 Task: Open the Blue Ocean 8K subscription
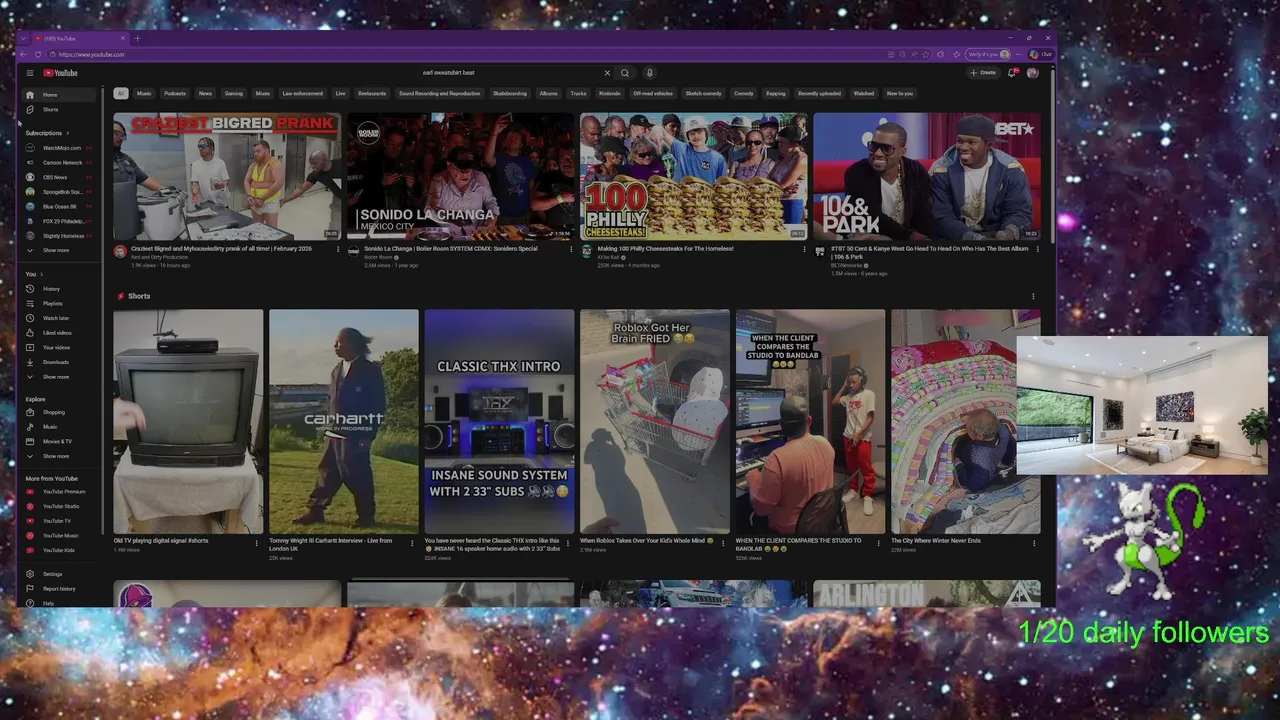[60, 206]
